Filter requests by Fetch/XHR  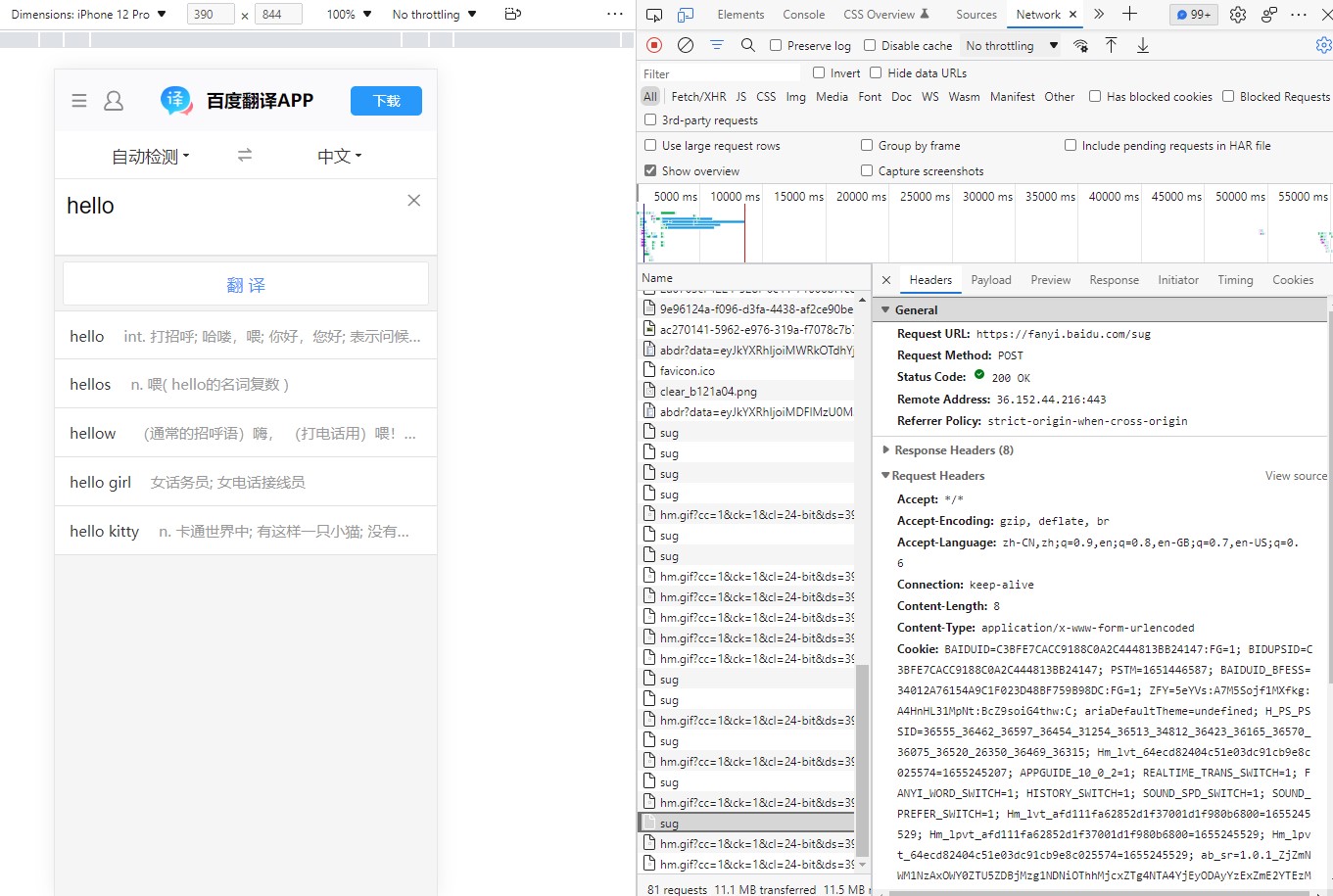click(698, 96)
